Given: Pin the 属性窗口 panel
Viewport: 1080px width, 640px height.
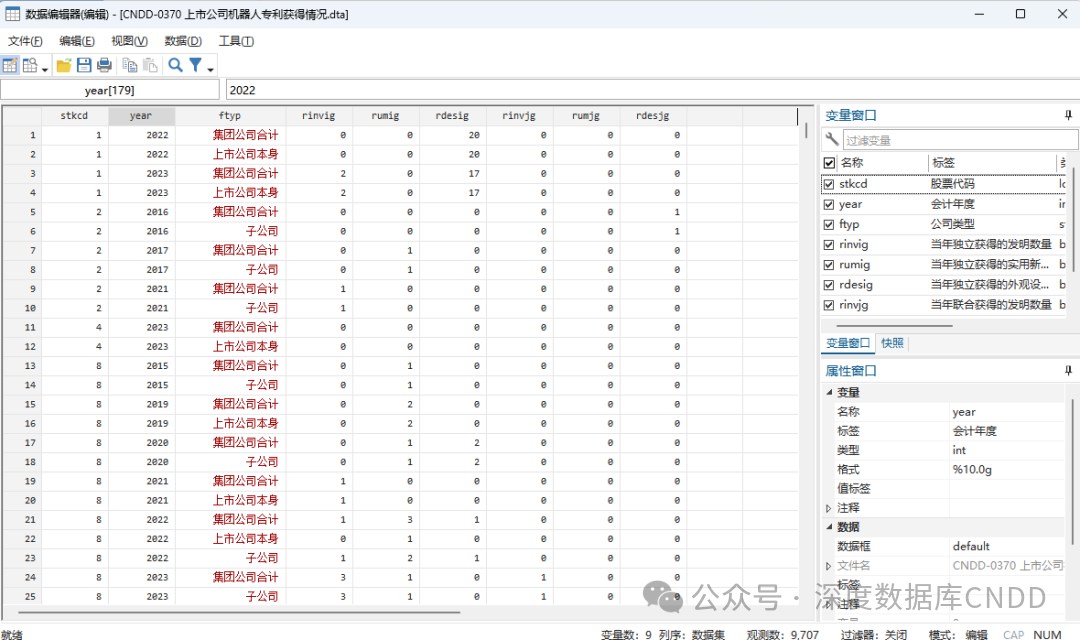Looking at the screenshot, I should pos(1068,371).
